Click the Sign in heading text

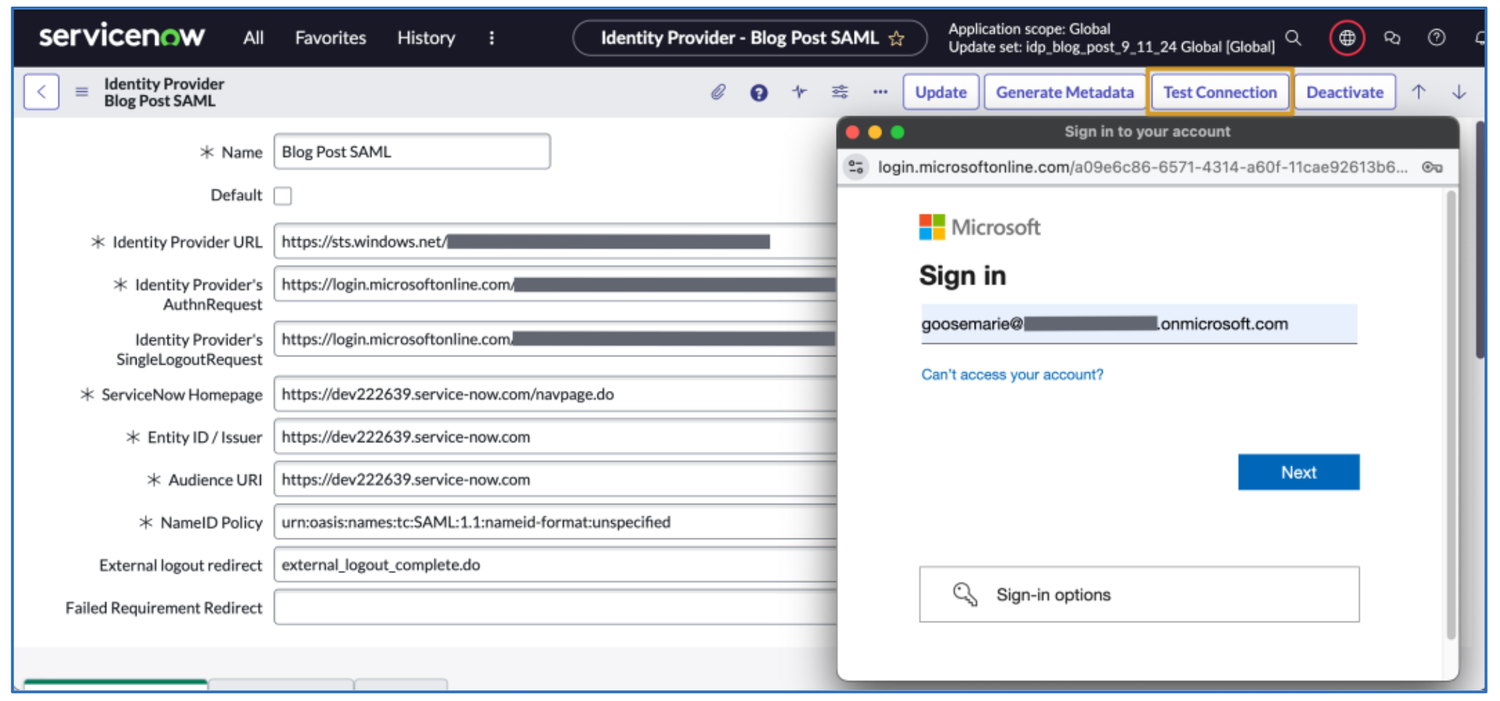pyautogui.click(x=962, y=276)
